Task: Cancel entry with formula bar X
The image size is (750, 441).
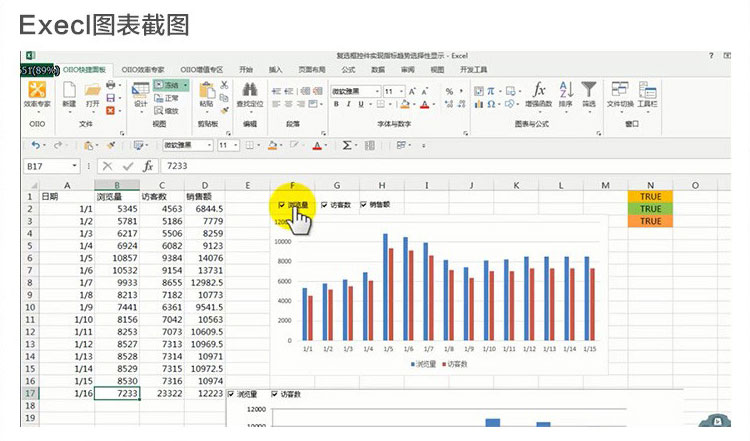Action: pos(107,166)
